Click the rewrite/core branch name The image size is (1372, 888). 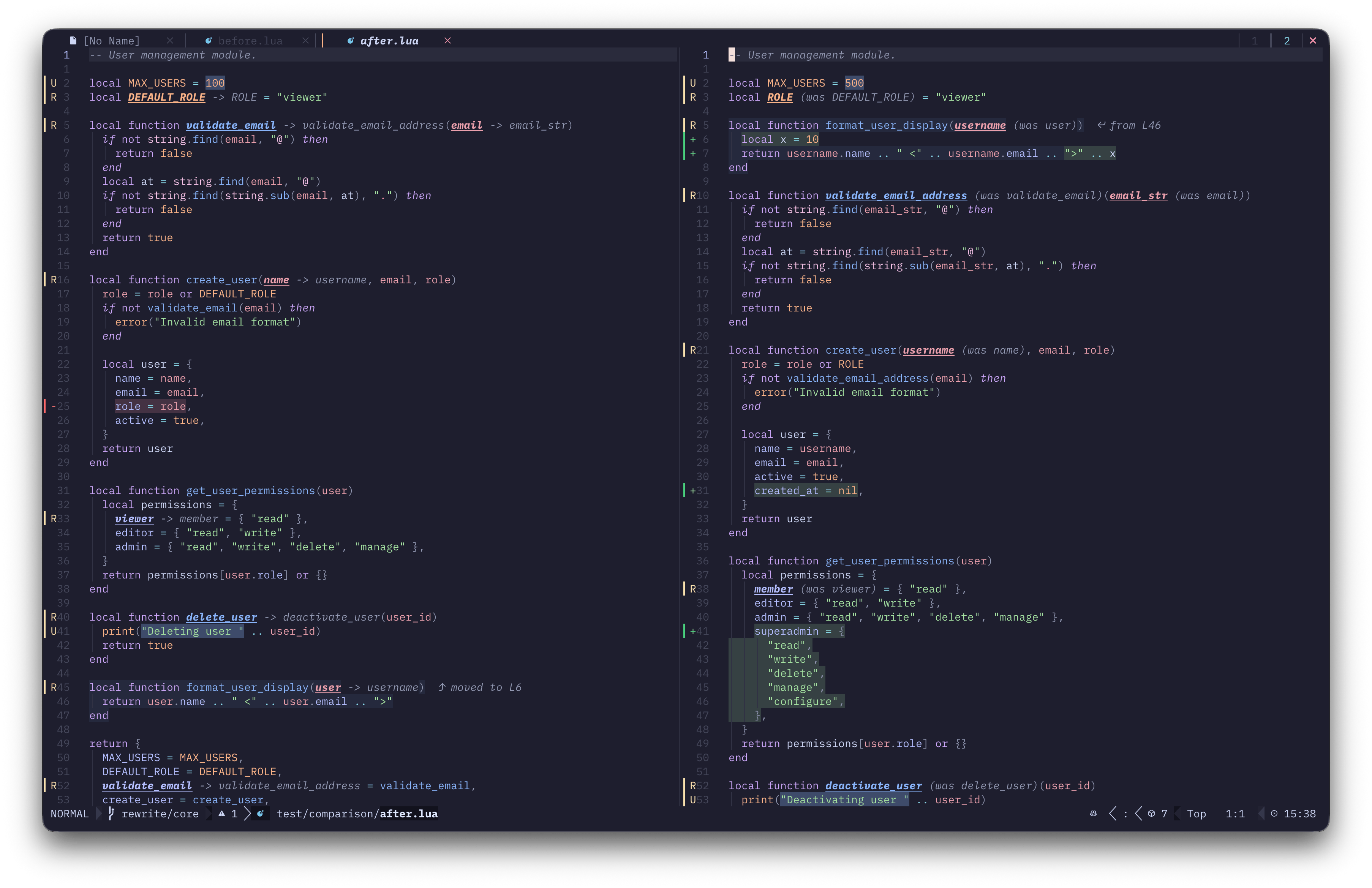pos(160,814)
